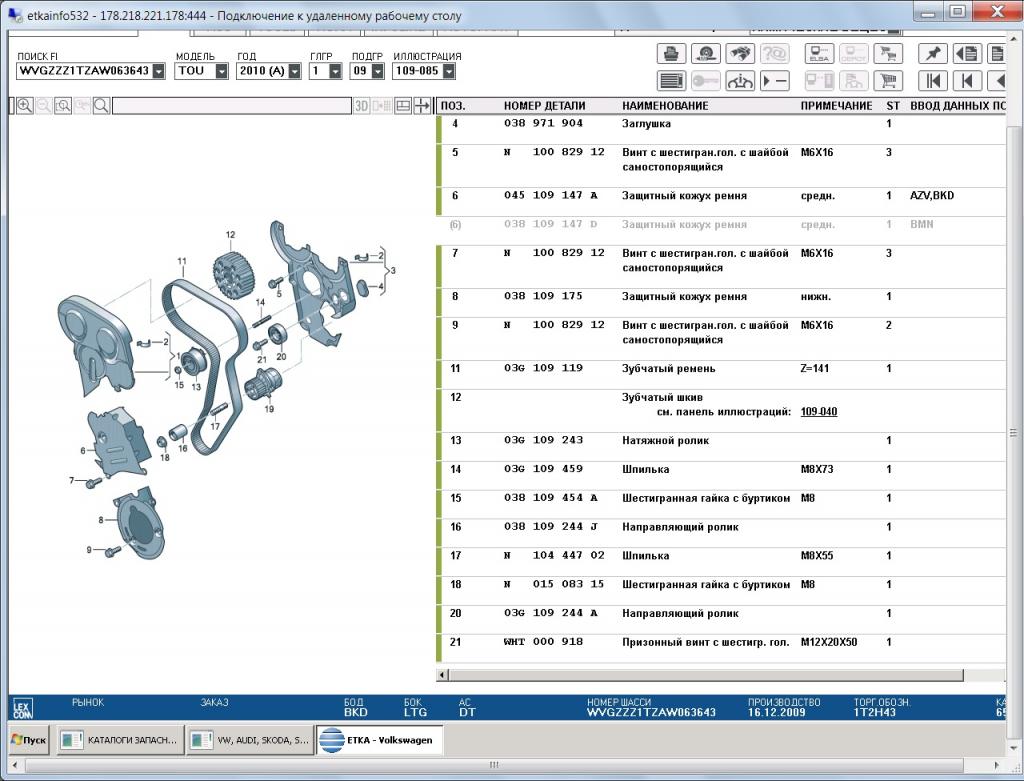This screenshot has width=1024, height=781.
Task: Click the 109-040 illustration panel link
Action: [819, 412]
